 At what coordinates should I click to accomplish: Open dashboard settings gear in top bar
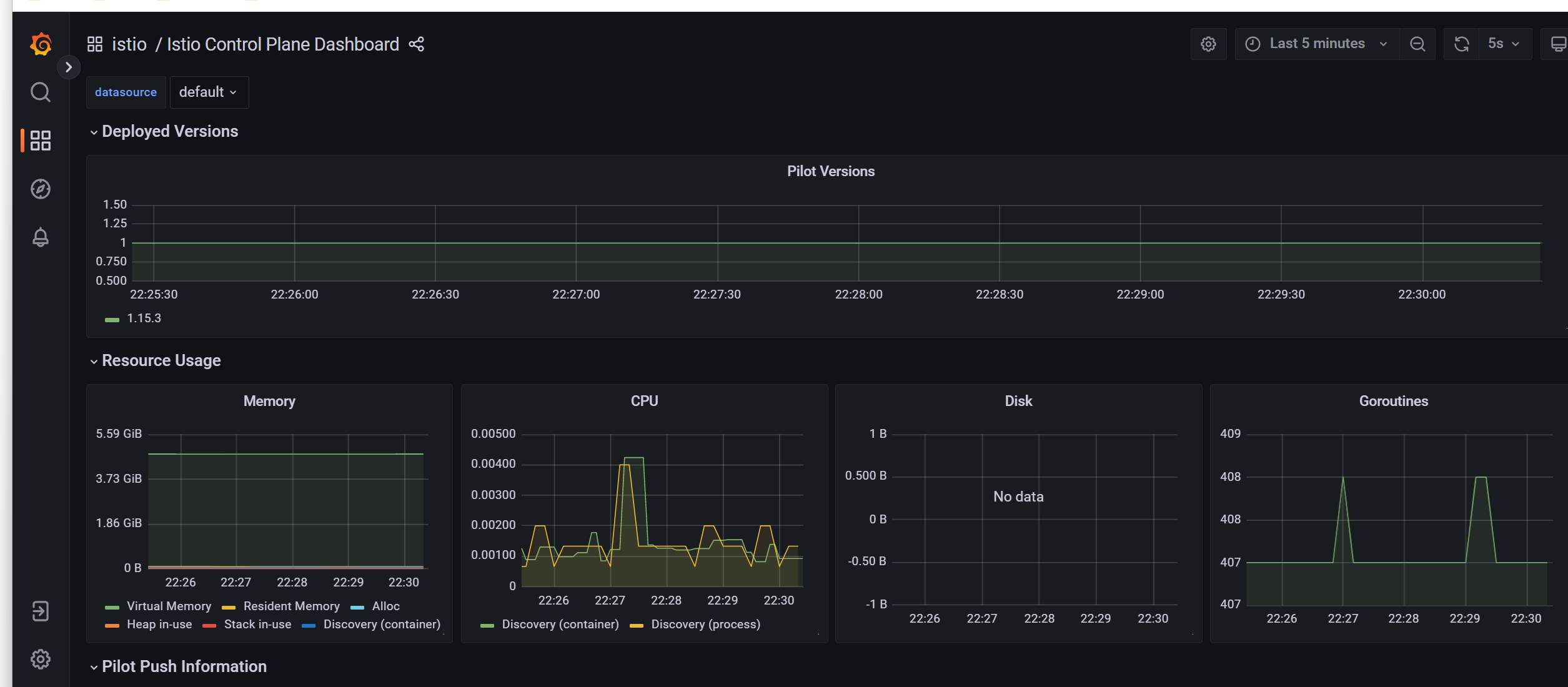pyautogui.click(x=1209, y=44)
